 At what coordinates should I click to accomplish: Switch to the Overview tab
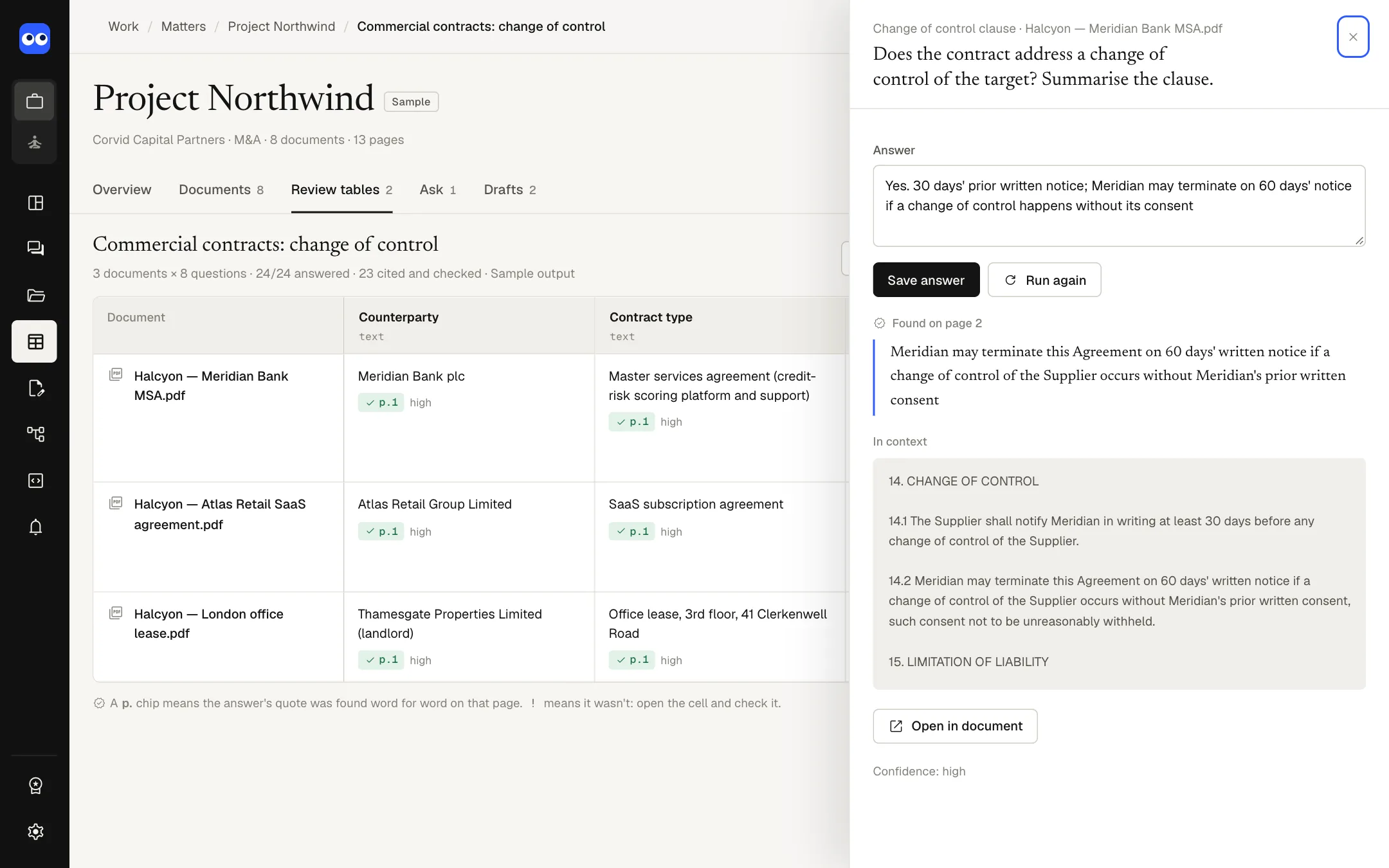click(122, 190)
